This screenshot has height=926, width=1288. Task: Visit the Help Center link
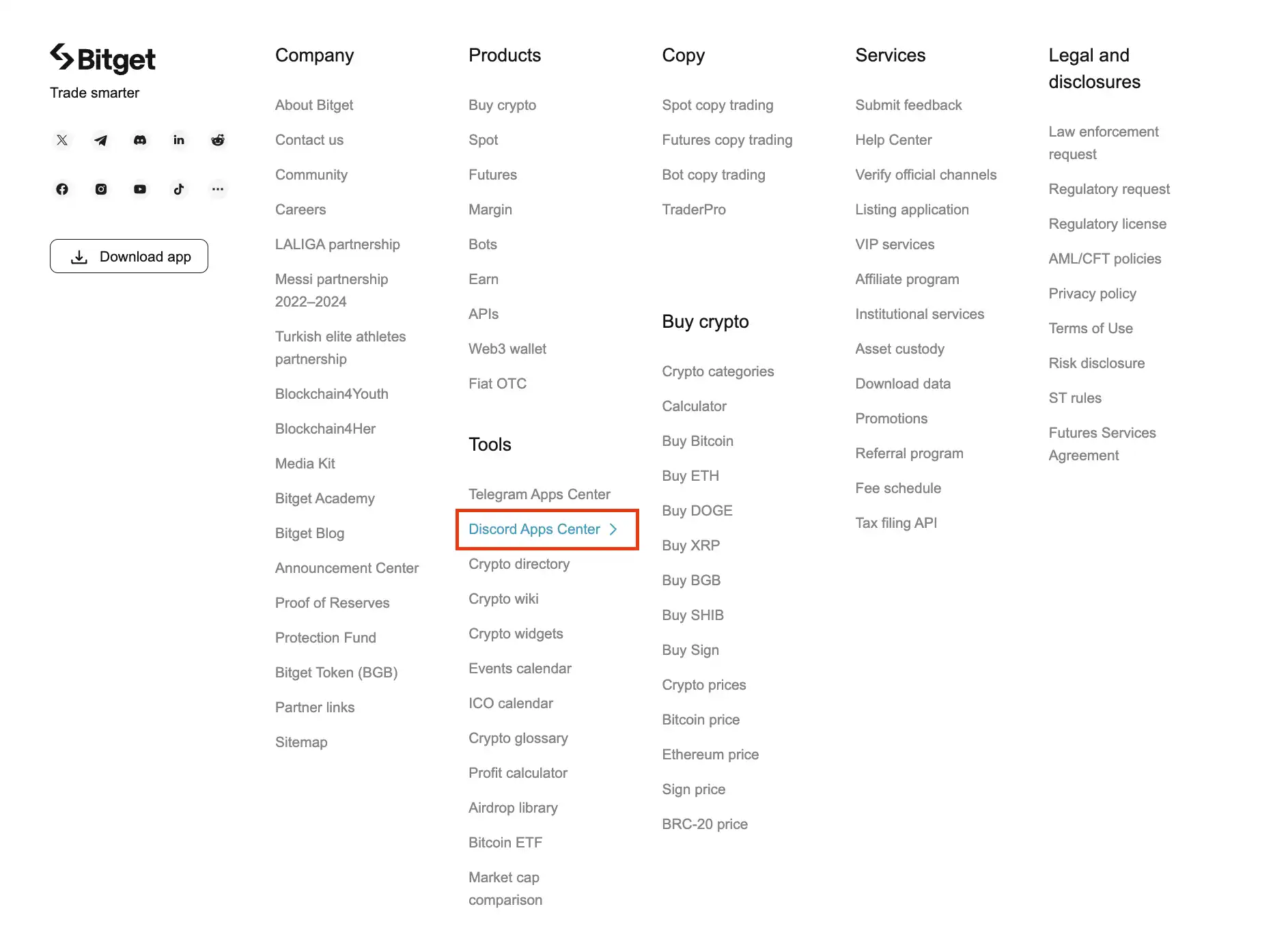(893, 140)
